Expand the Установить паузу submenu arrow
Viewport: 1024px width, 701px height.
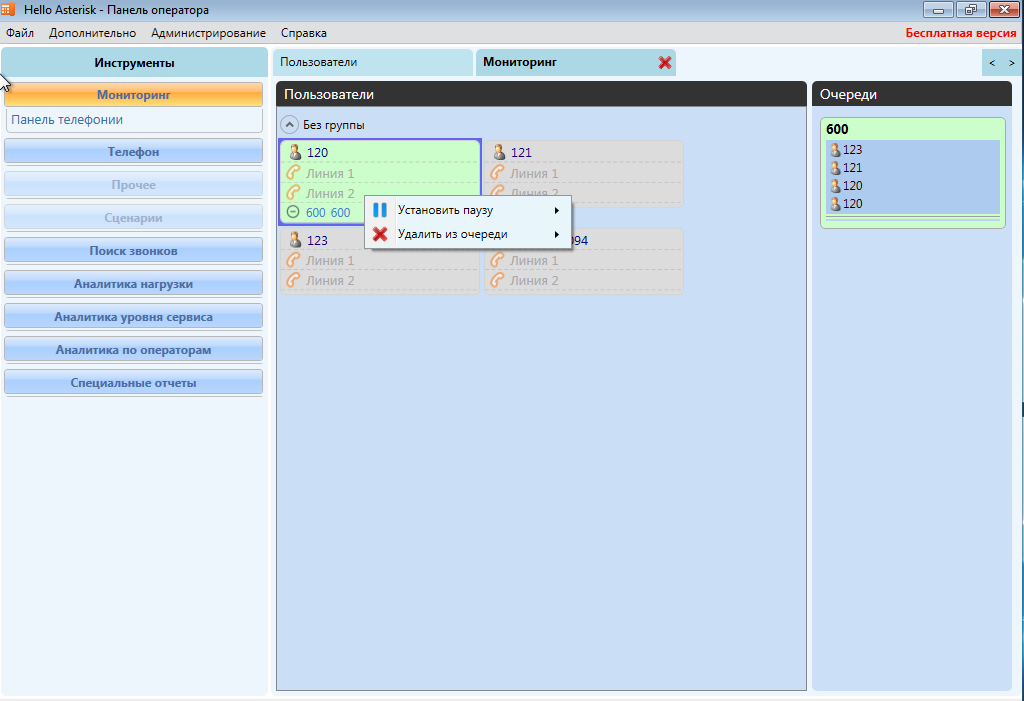[556, 210]
